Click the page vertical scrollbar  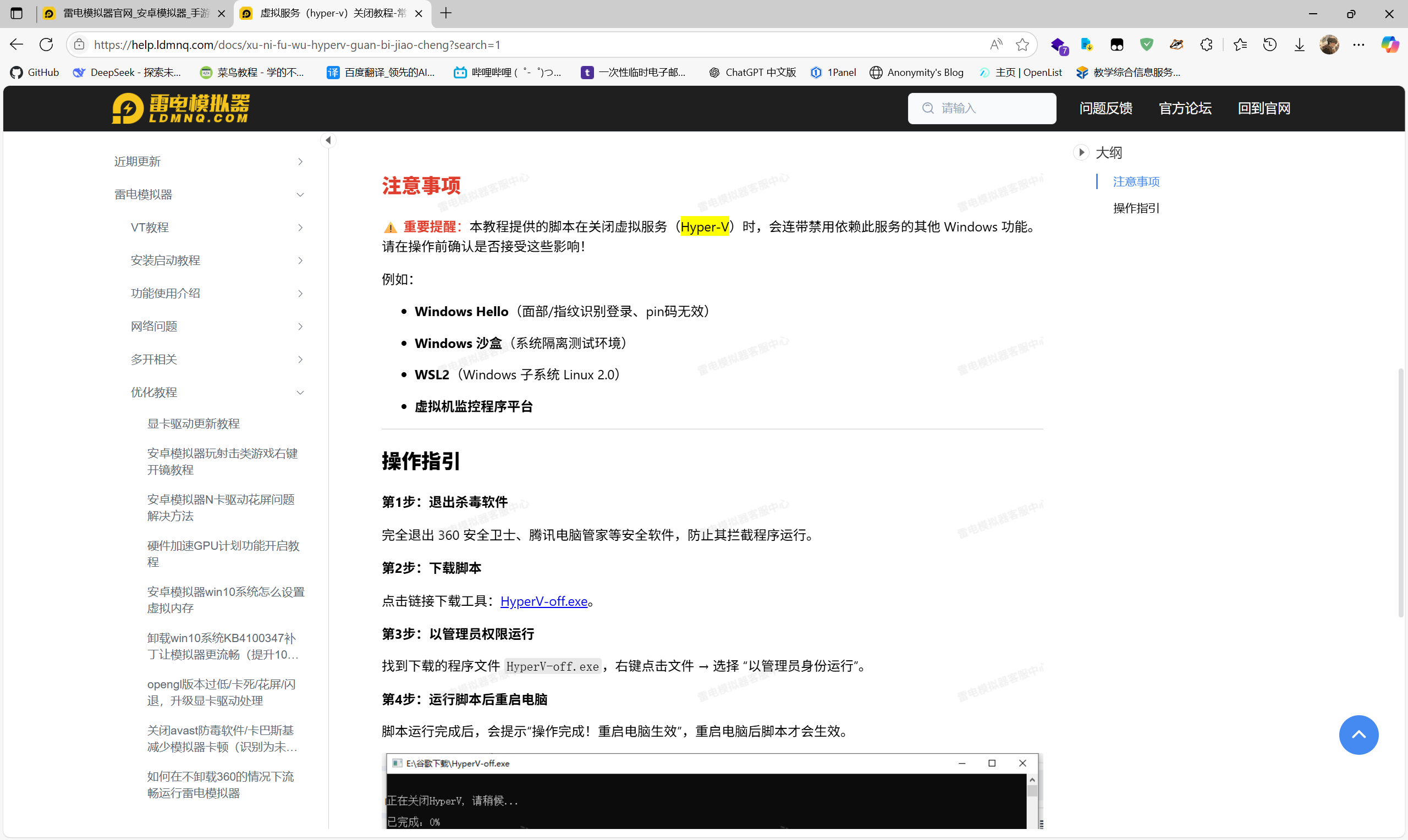[x=1401, y=493]
